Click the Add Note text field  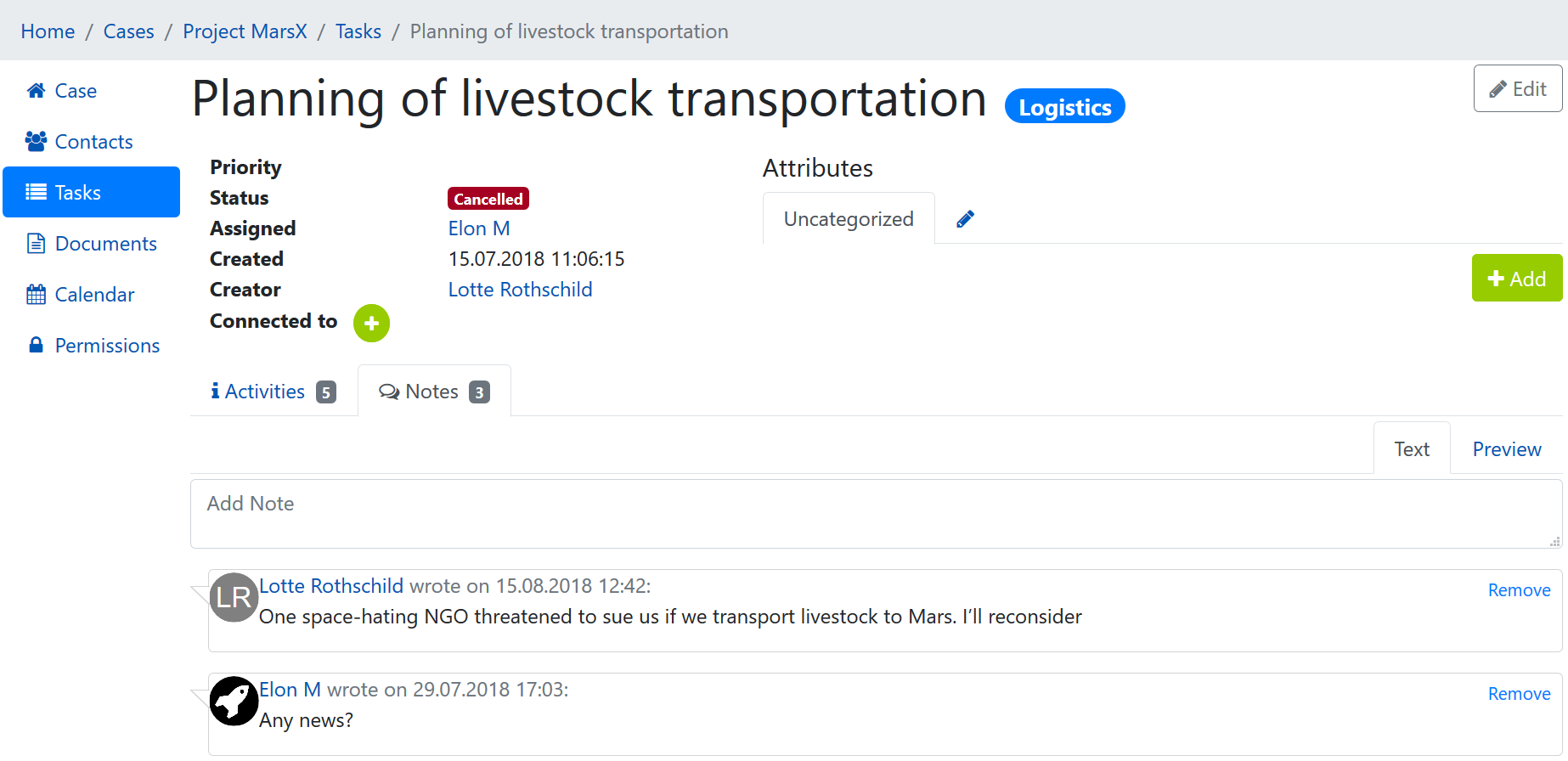click(x=876, y=514)
